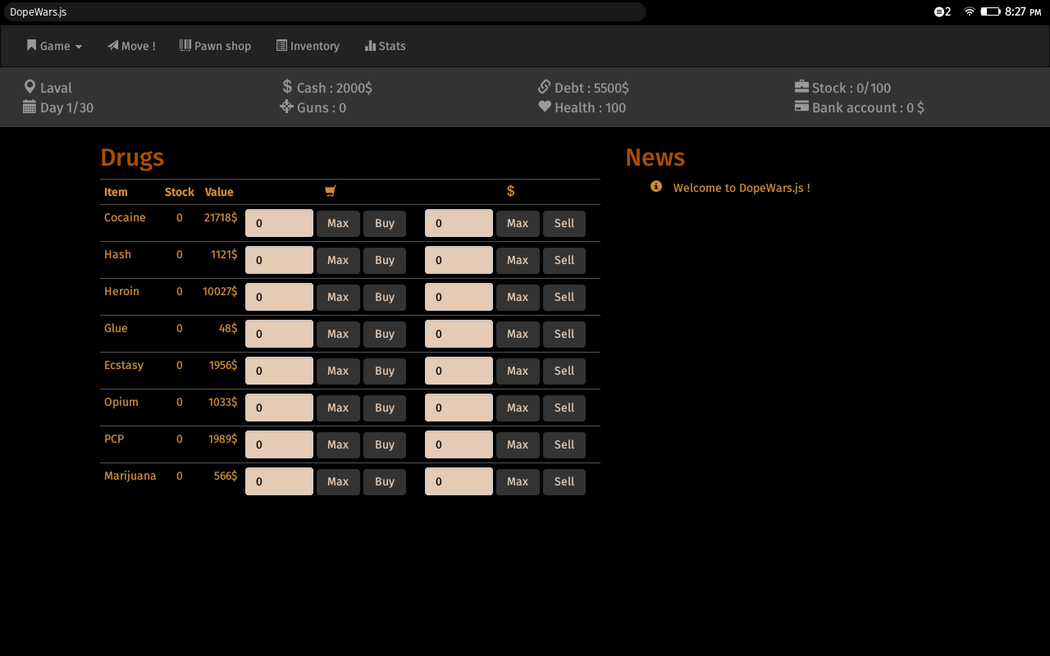The height and width of the screenshot is (656, 1050).
Task: Focus the Hash buy quantity field
Action: [279, 260]
